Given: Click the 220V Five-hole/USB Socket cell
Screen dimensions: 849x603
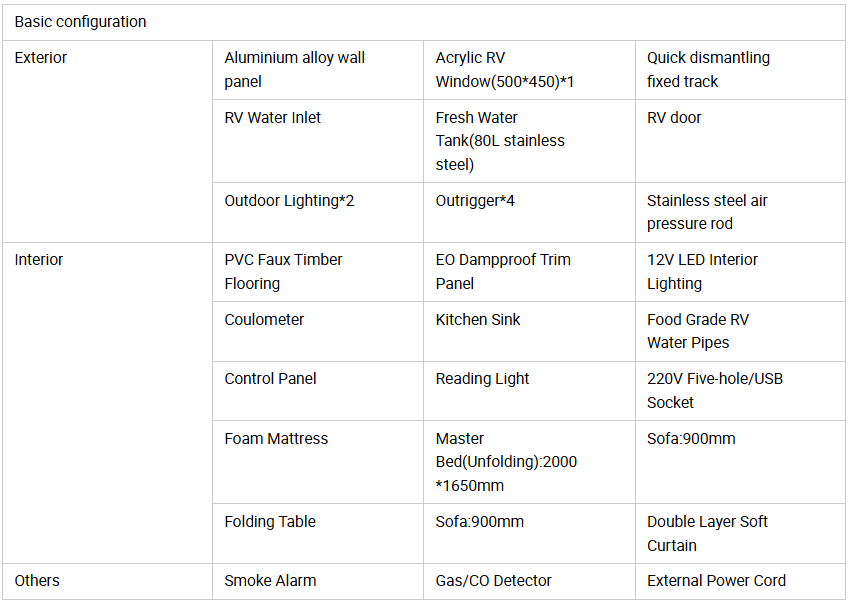Looking at the screenshot, I should (x=740, y=391).
